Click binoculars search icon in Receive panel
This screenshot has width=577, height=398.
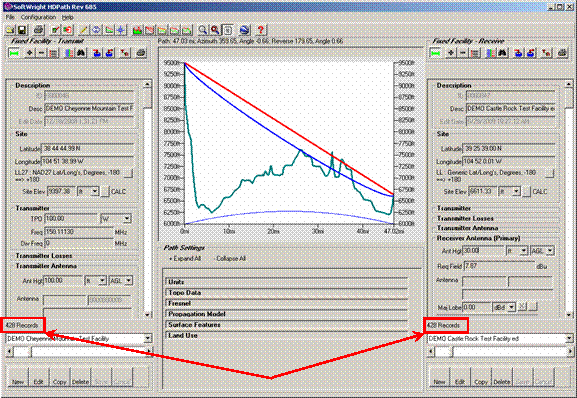(x=502, y=53)
